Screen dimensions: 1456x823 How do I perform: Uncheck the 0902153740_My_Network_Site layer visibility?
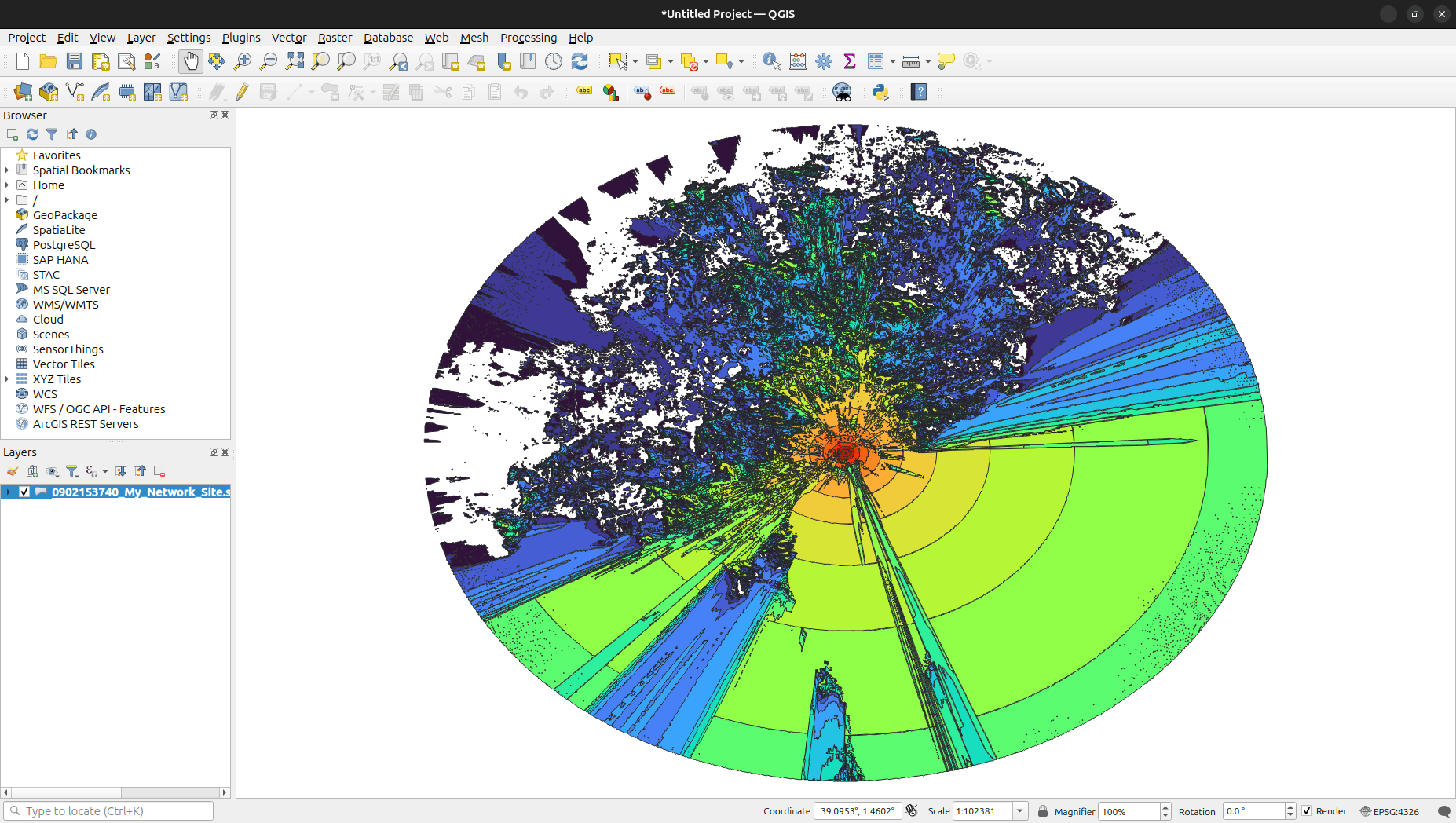(24, 492)
